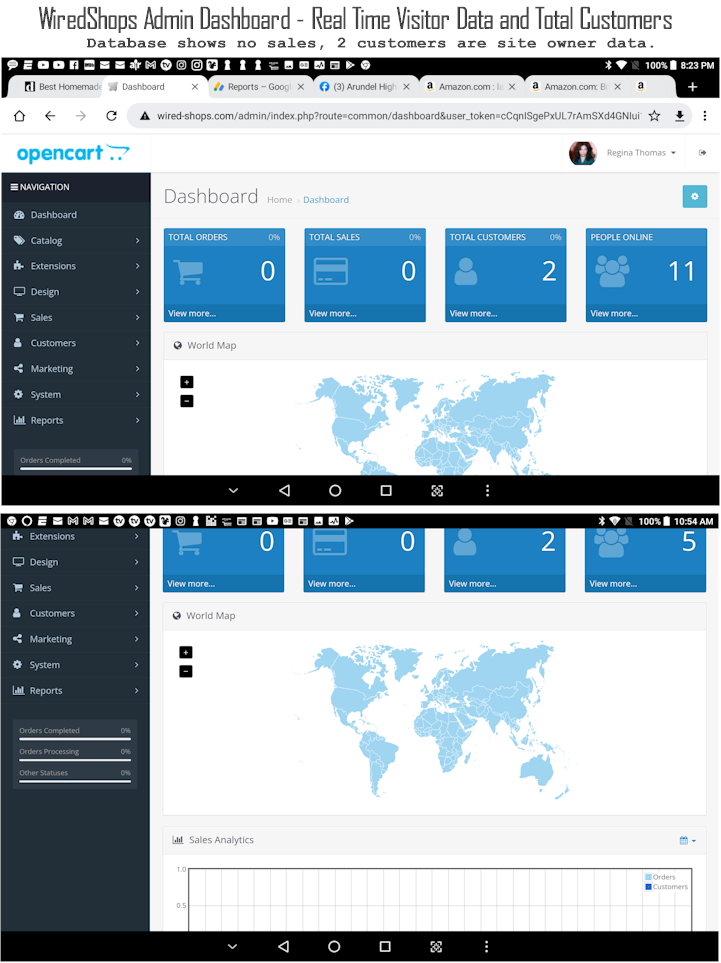Click View more on Total Orders tile
Image resolution: width=721 pixels, height=963 pixels.
pos(192,313)
